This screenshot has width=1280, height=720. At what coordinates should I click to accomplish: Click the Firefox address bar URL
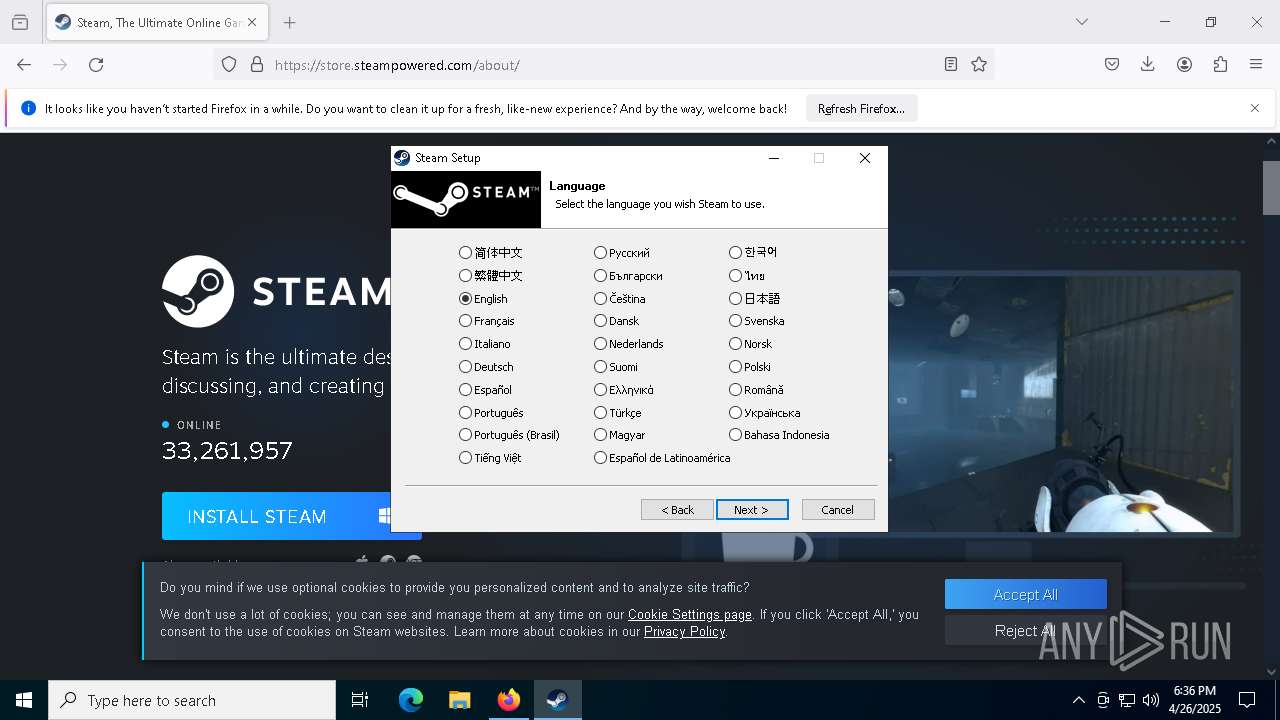(x=397, y=65)
